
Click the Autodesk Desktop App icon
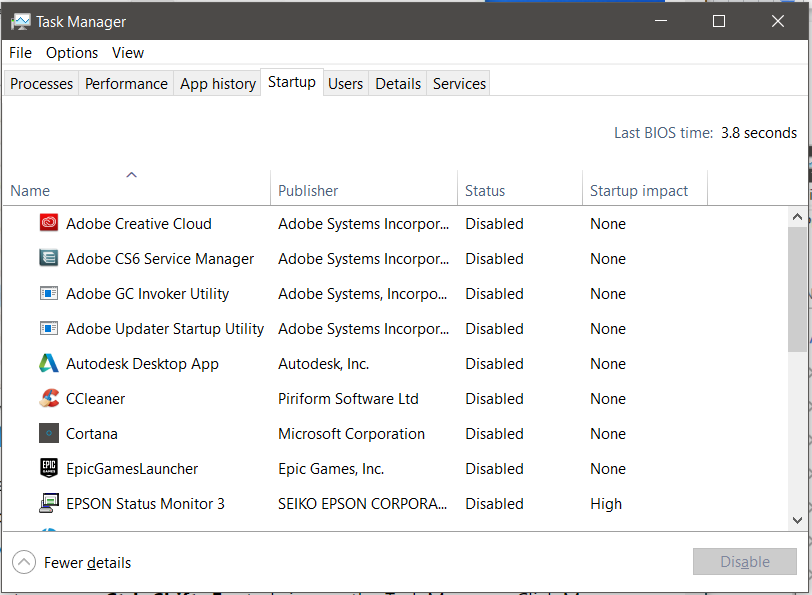49,363
